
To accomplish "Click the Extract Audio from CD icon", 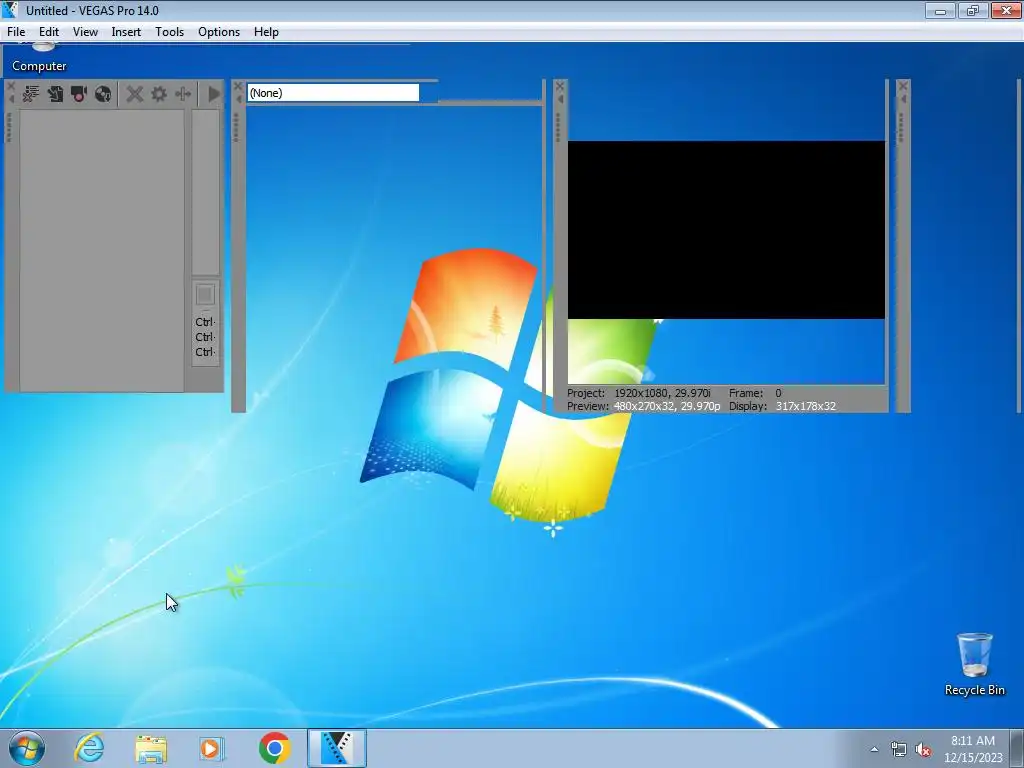I will (103, 94).
